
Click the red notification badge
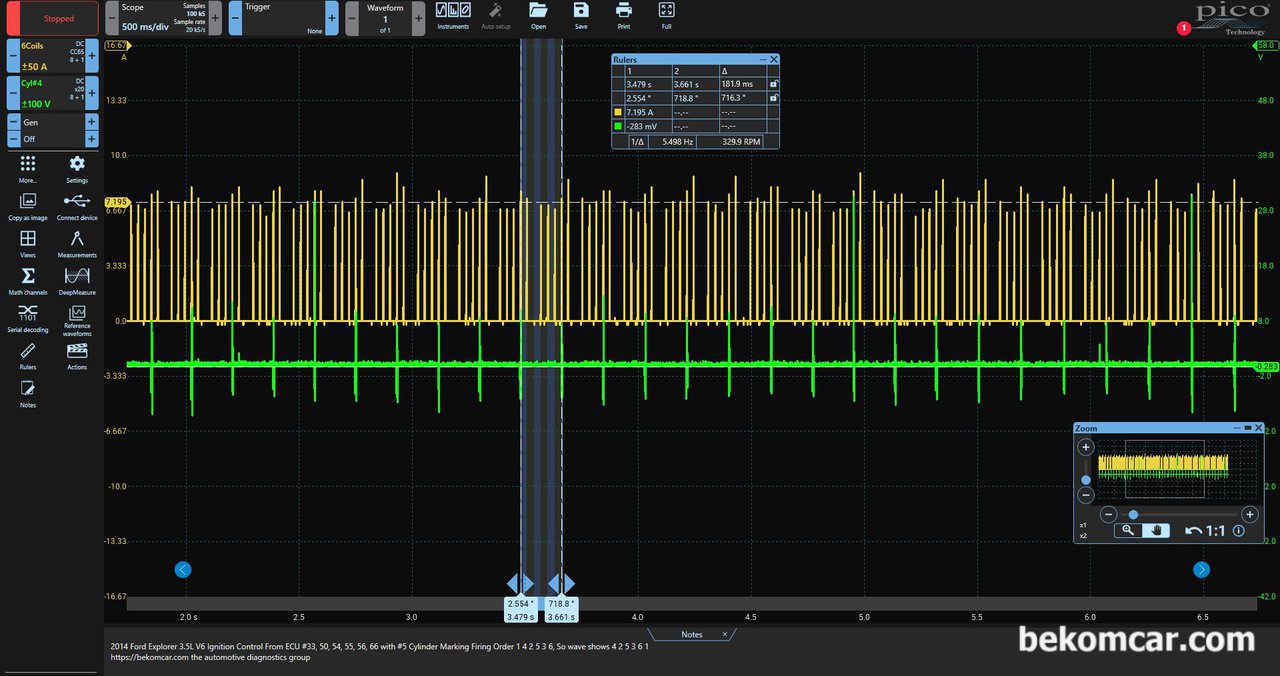(x=1184, y=28)
